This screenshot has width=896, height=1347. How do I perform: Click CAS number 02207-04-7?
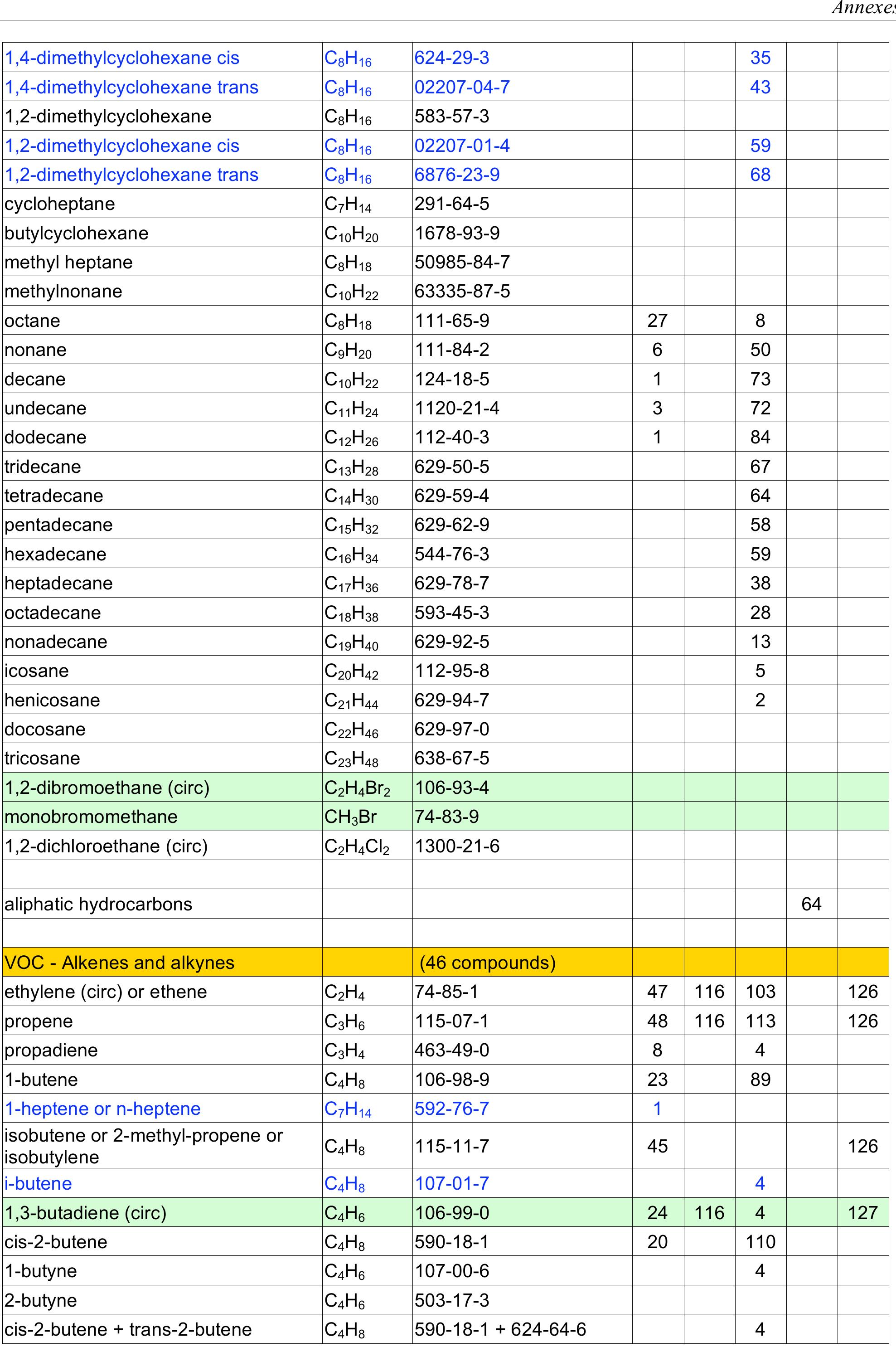[x=462, y=88]
